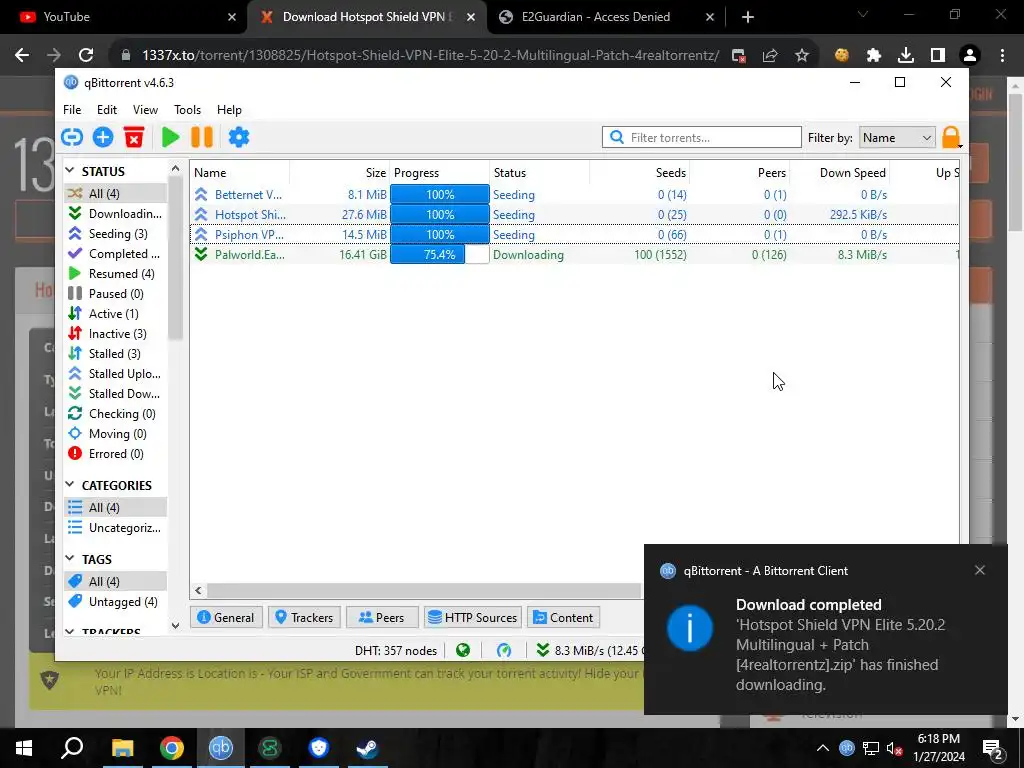
Task: Click the Chrome side panel icon
Action: pos(938,56)
